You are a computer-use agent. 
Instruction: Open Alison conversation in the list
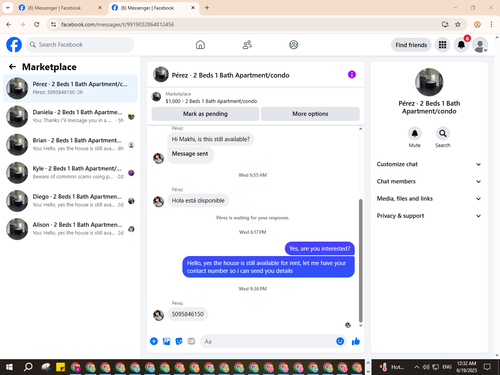70,229
